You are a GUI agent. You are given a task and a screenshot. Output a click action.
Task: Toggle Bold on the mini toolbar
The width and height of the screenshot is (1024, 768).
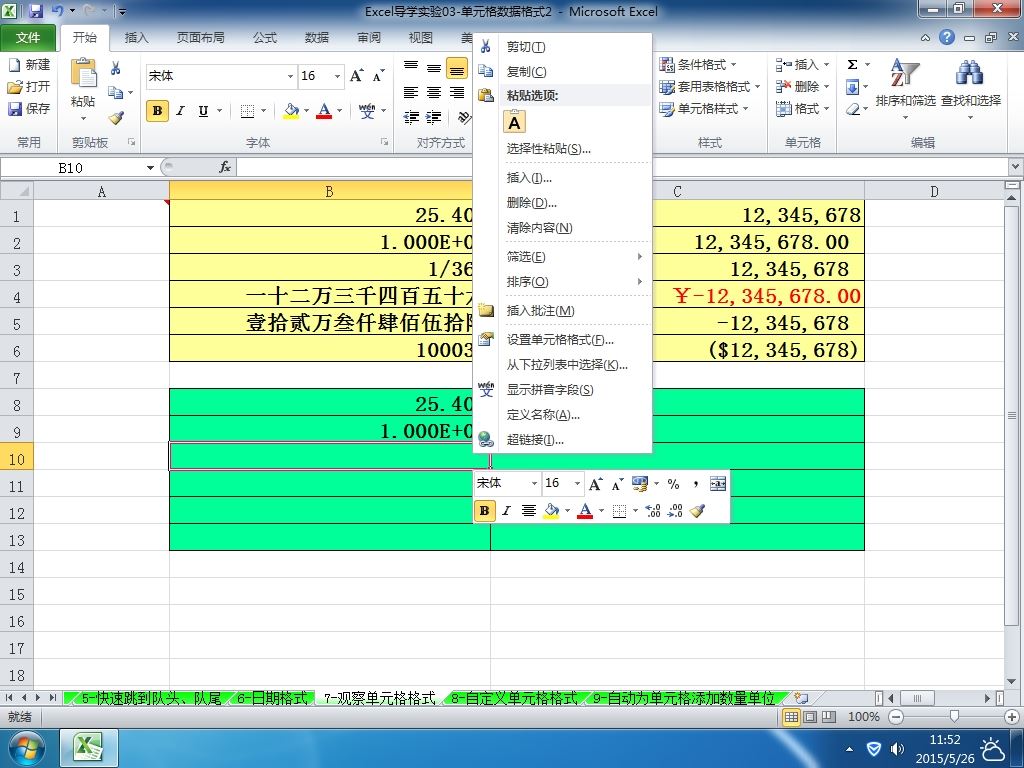click(x=485, y=511)
